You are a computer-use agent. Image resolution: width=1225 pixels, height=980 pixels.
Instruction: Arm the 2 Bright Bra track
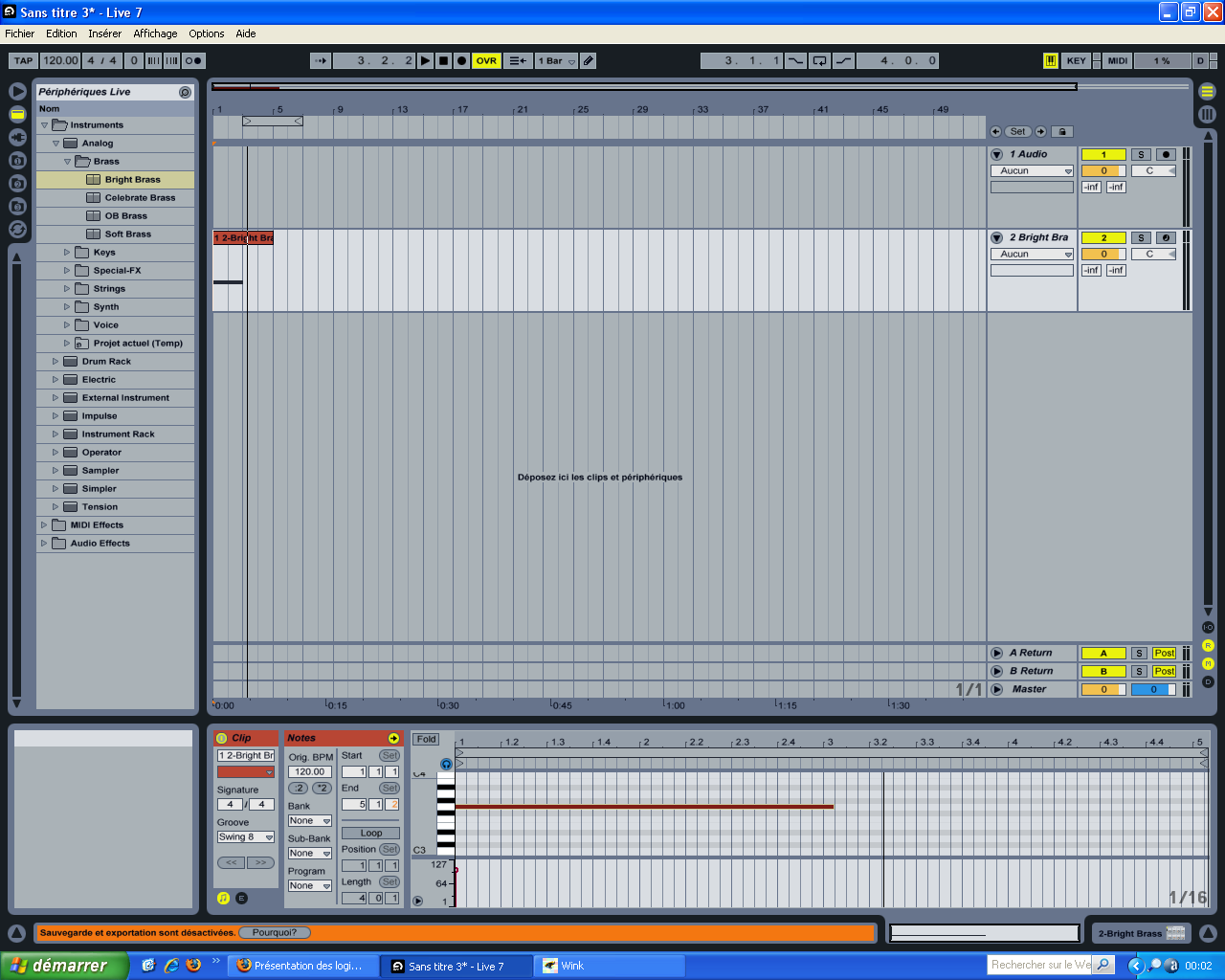pyautogui.click(x=1166, y=237)
